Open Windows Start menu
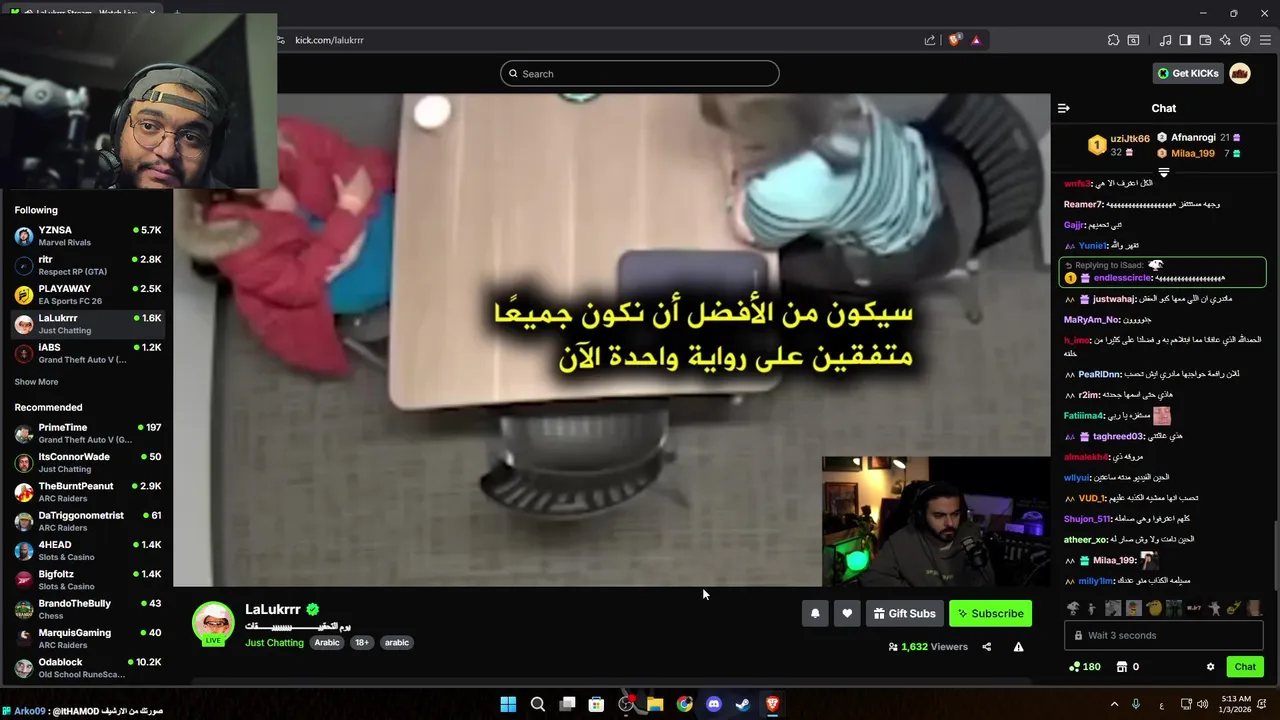1280x720 pixels. [x=508, y=704]
